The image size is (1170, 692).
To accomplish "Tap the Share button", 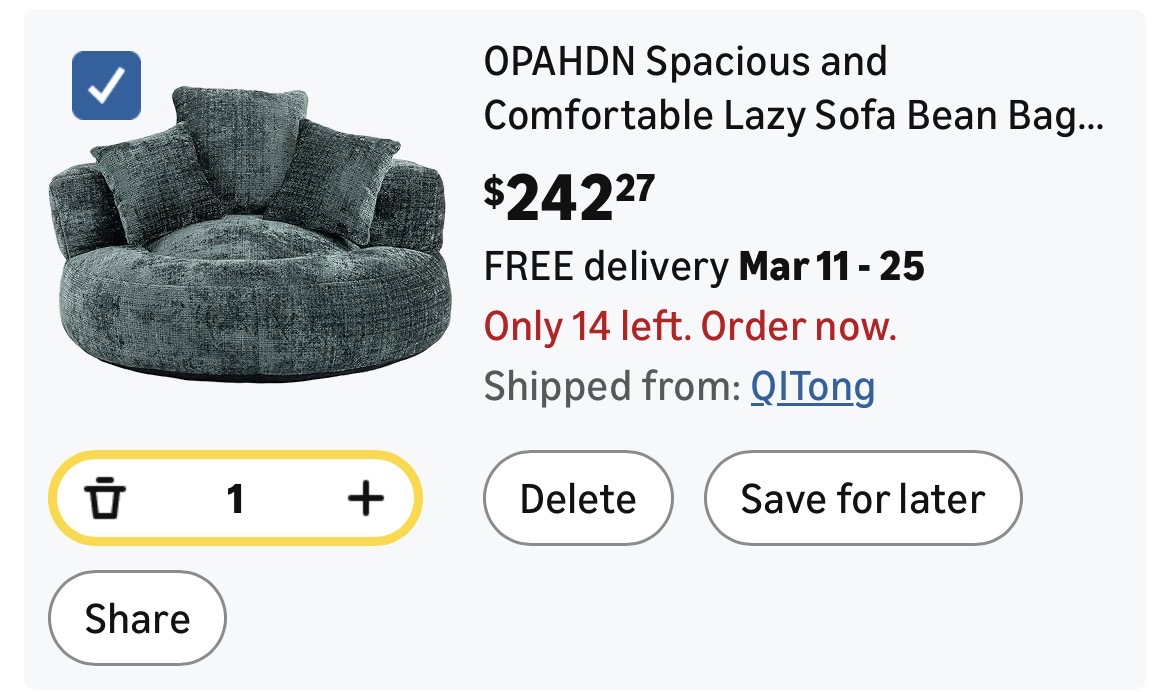I will click(x=137, y=618).
